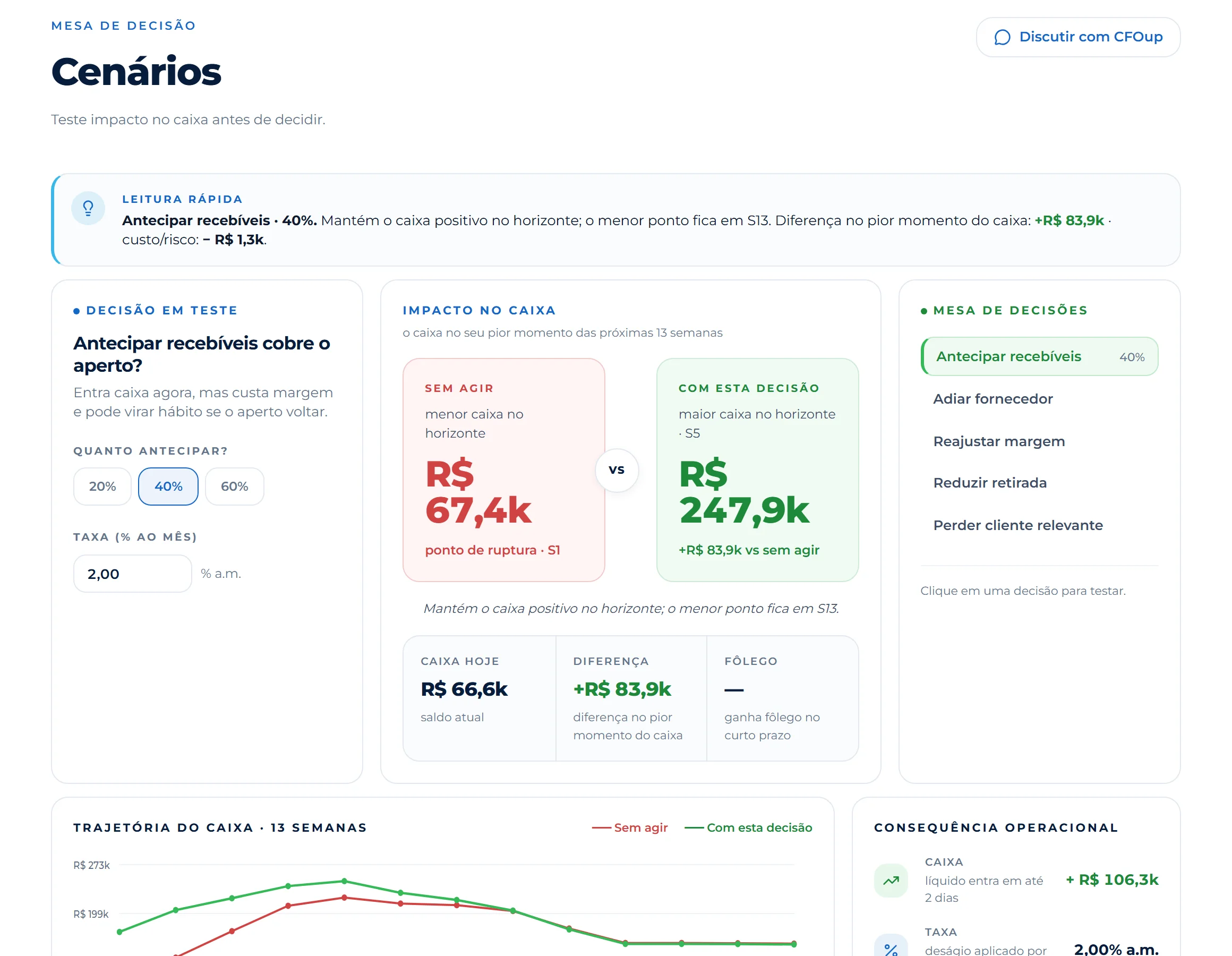Focus the Taxa monthly rate field
Image resolution: width=1232 pixels, height=956 pixels.
(133, 574)
